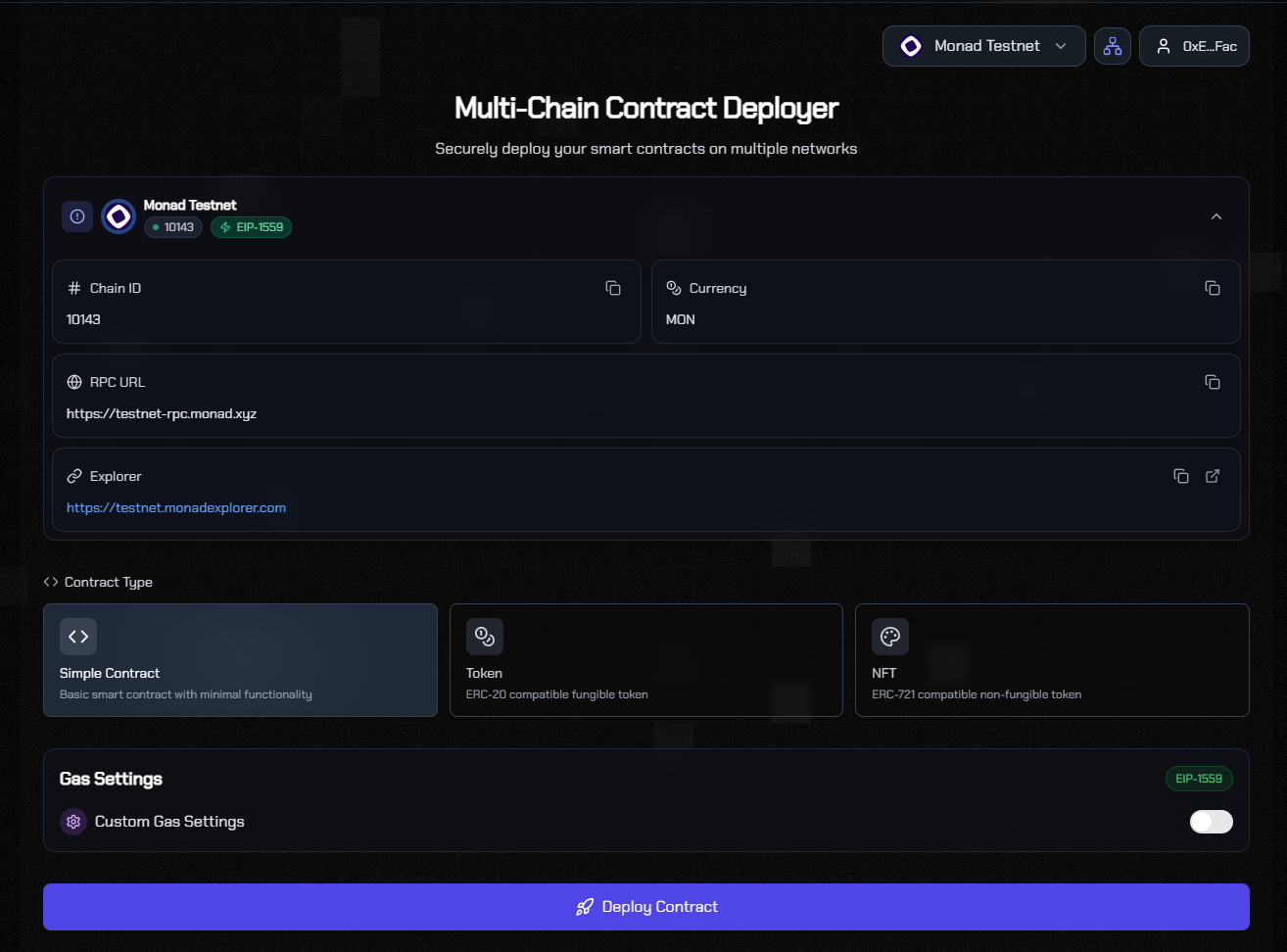Screen dimensions: 1287x952
Task: Select the Token contract type card
Action: [x=646, y=660]
